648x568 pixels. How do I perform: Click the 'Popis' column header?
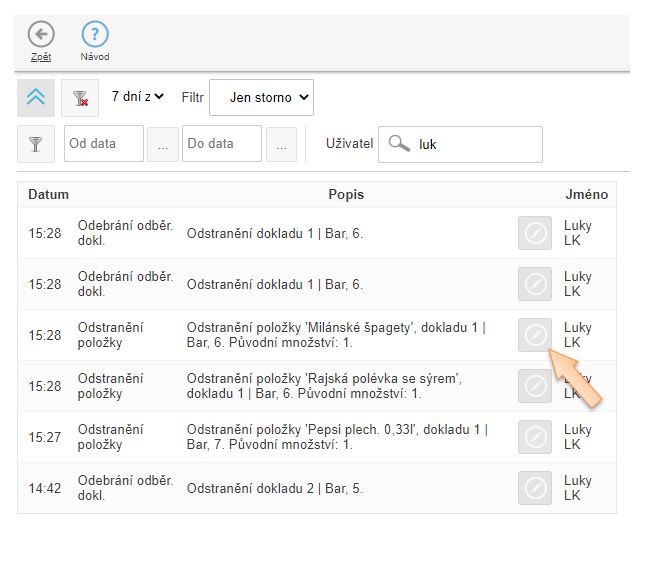click(x=346, y=194)
